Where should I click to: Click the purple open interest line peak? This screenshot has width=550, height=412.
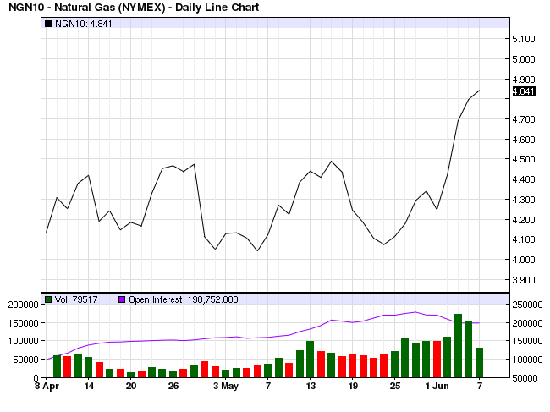[415, 312]
